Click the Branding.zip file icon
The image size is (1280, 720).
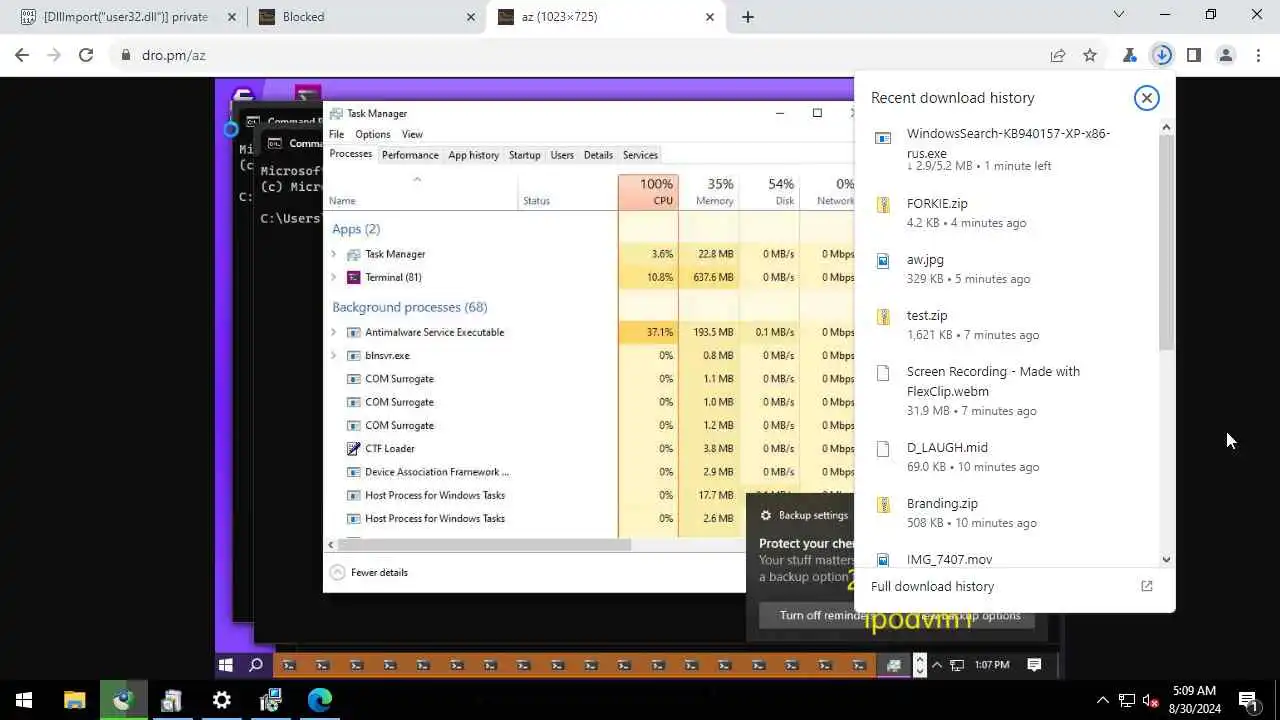[x=883, y=505]
